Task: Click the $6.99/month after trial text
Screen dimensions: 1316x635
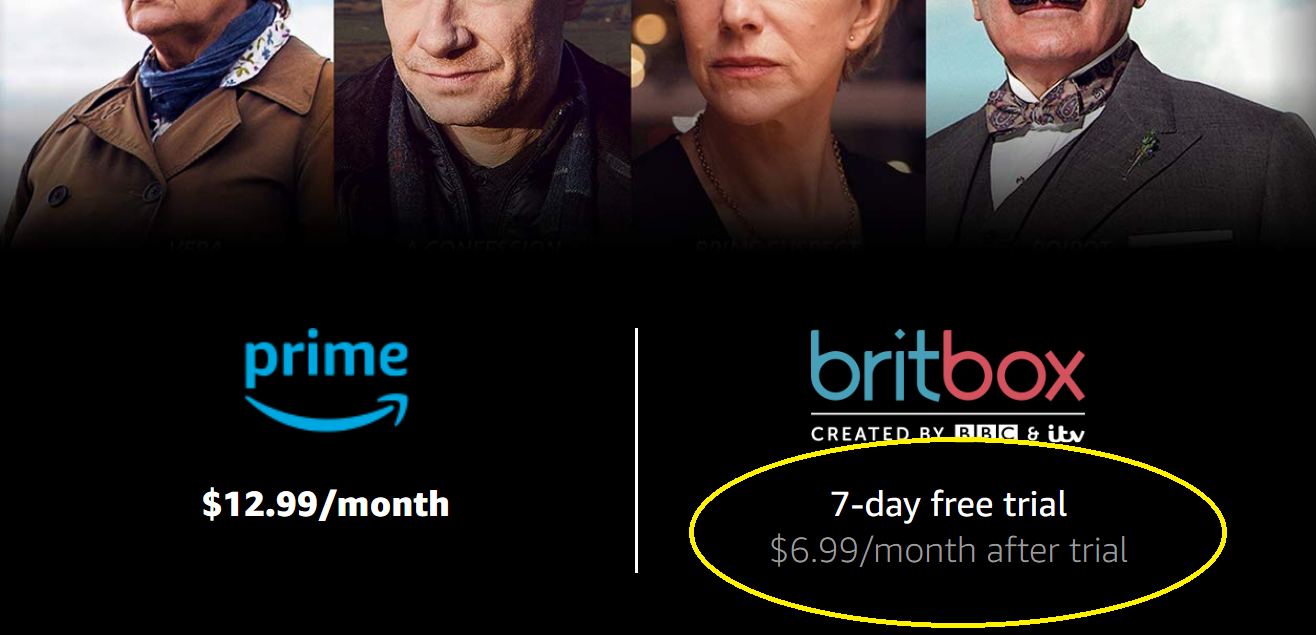Action: (x=949, y=550)
